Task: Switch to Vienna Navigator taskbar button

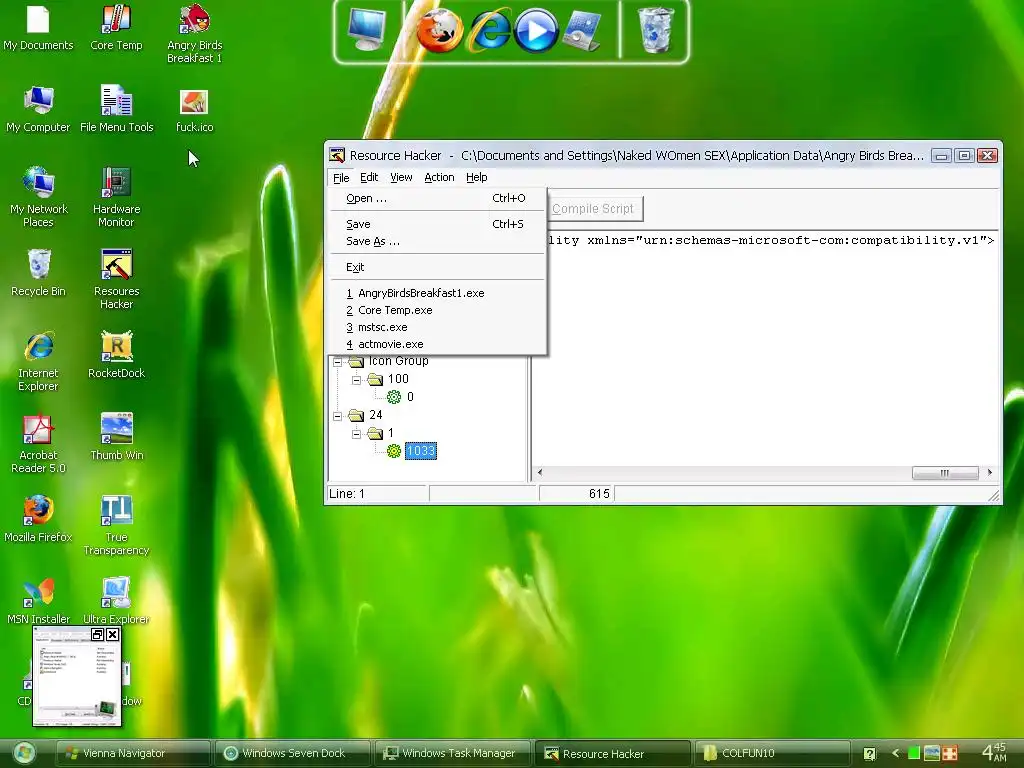Action: point(133,753)
